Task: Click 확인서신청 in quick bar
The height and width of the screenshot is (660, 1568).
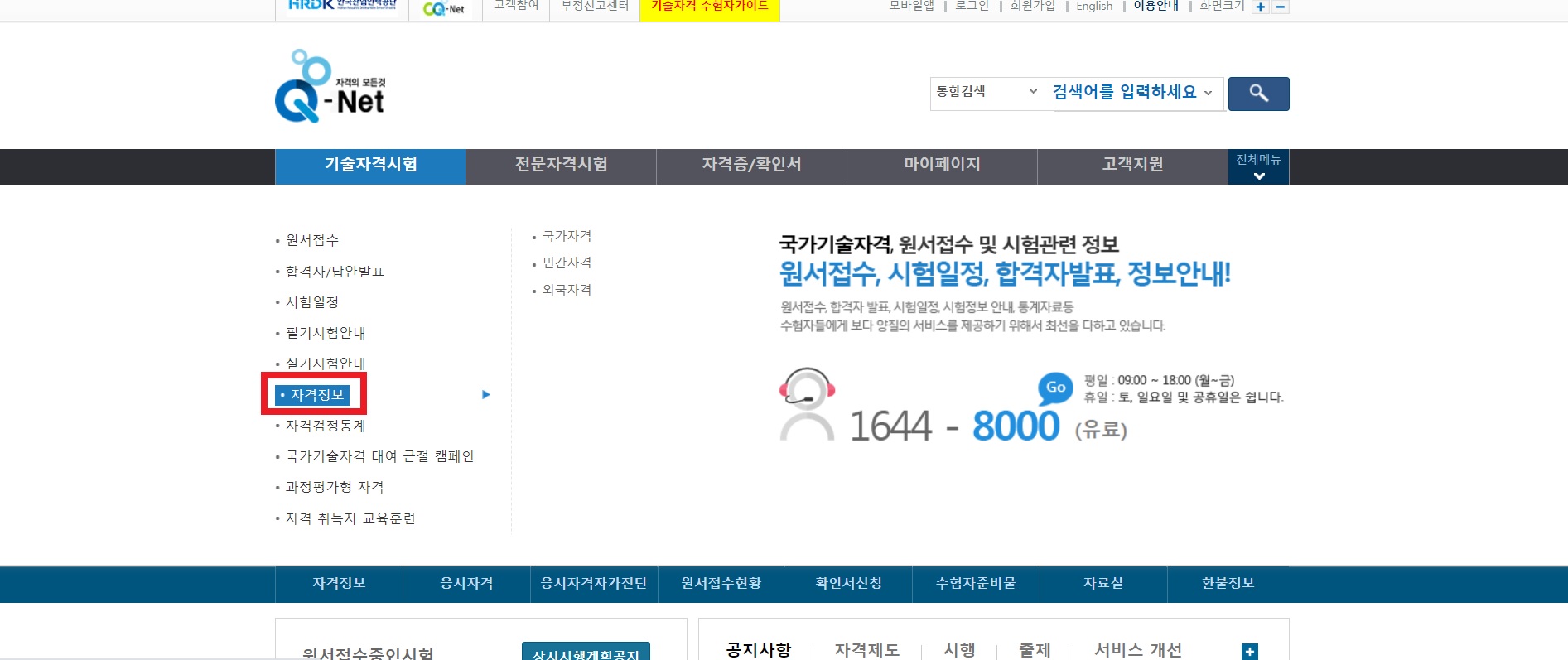Action: click(x=848, y=584)
